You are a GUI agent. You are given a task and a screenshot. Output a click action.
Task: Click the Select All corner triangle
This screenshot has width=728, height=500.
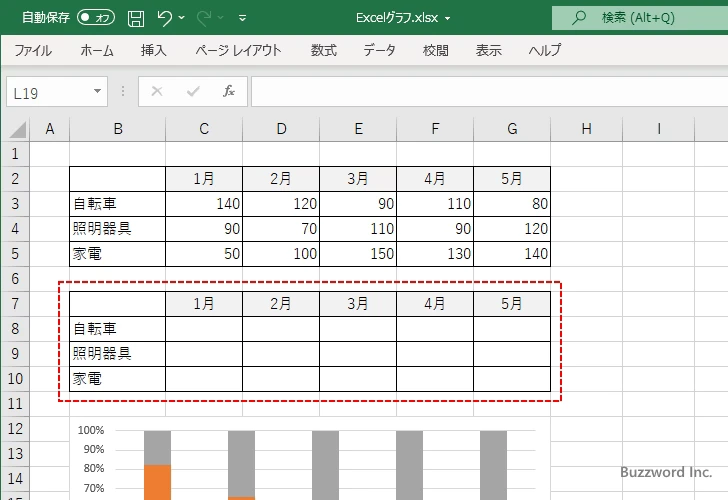pyautogui.click(x=18, y=128)
